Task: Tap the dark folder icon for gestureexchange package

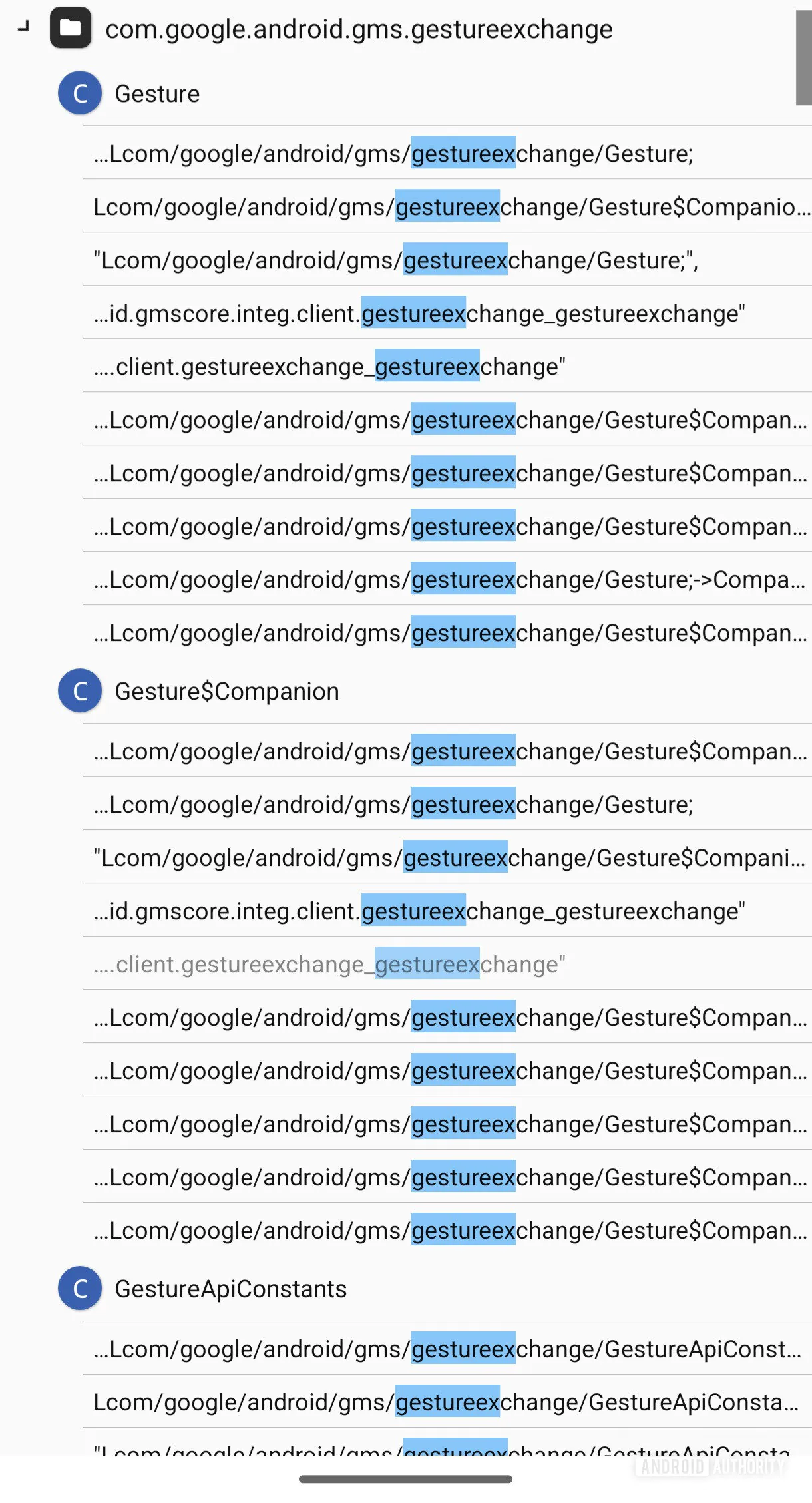Action: [71, 28]
